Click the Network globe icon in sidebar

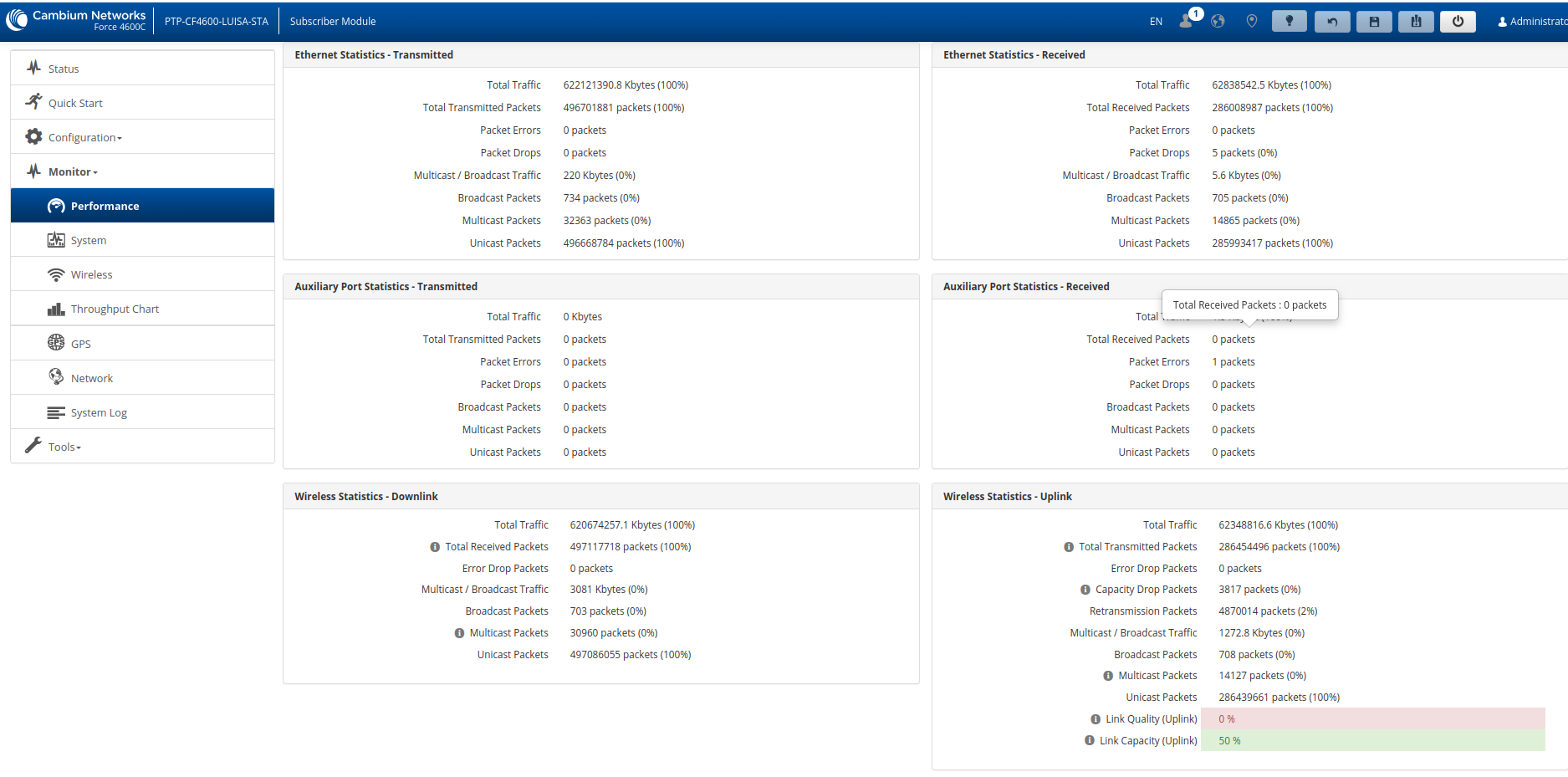pyautogui.click(x=56, y=376)
